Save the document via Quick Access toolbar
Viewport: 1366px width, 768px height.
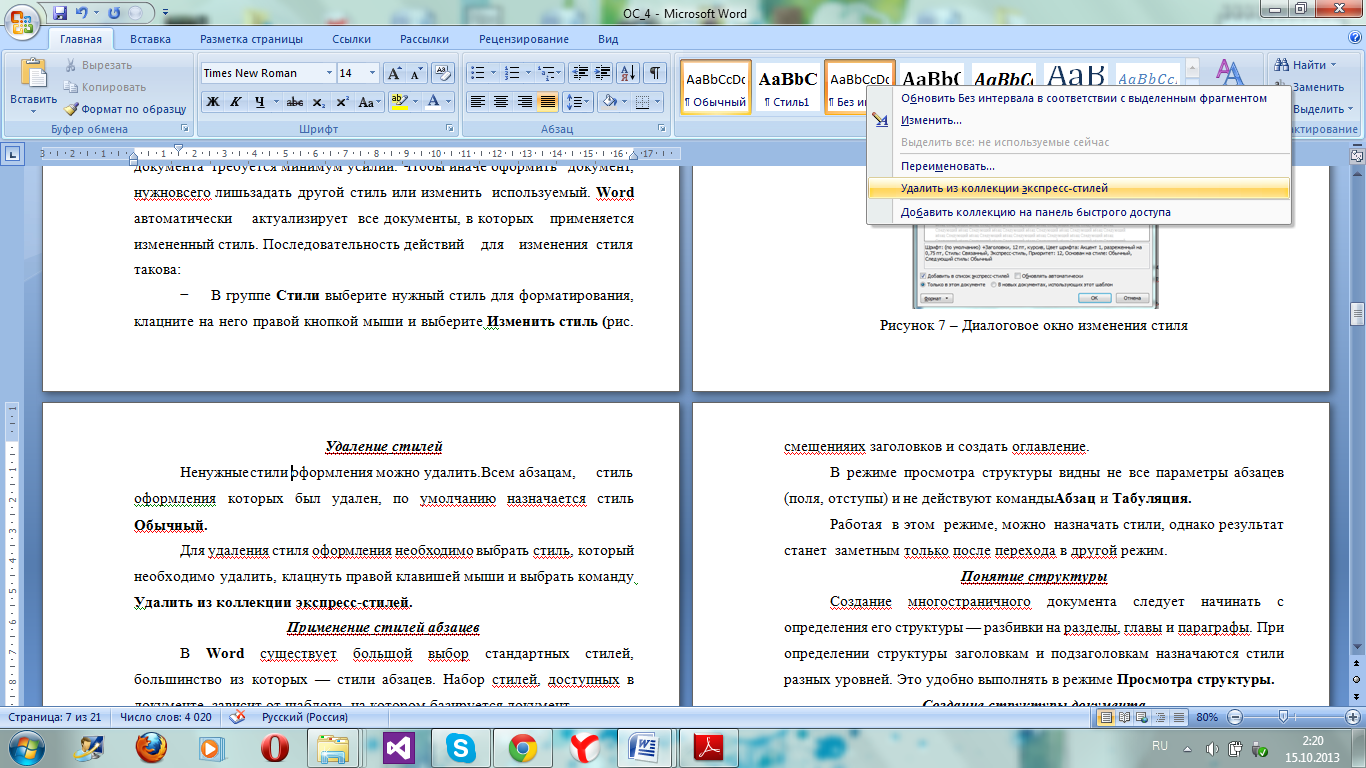pos(60,13)
